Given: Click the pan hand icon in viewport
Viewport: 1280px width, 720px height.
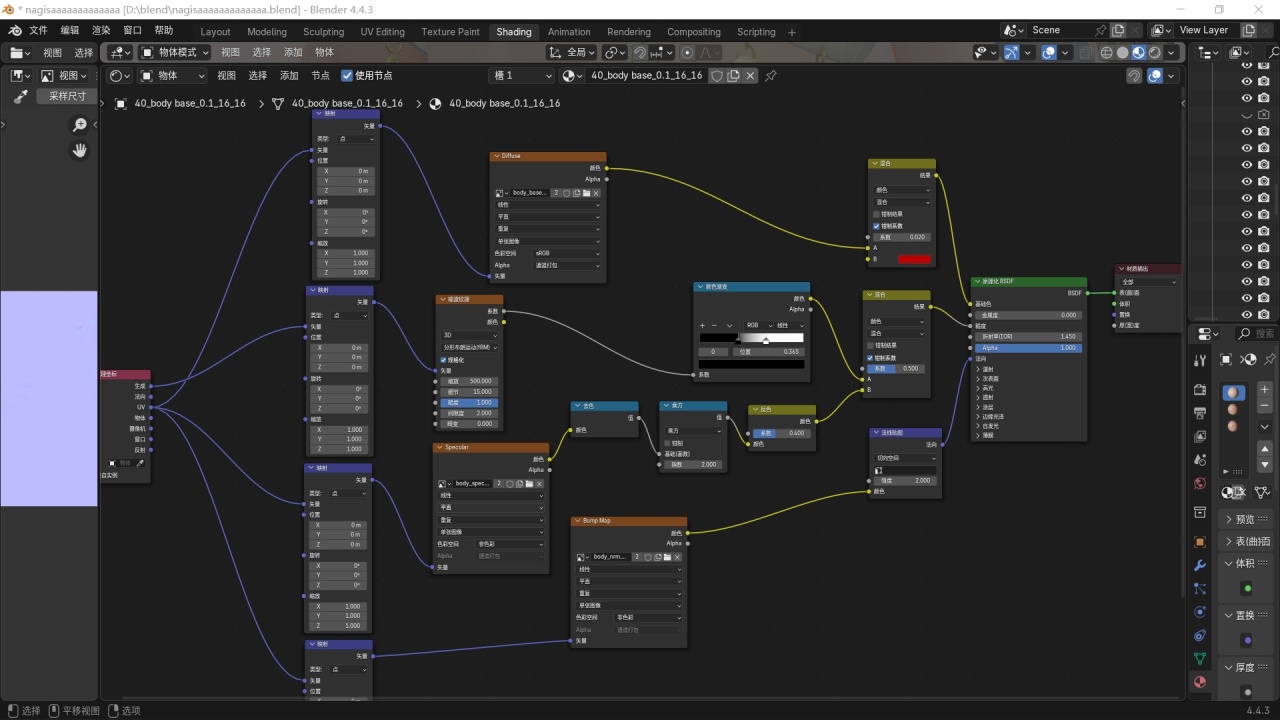Looking at the screenshot, I should (80, 150).
